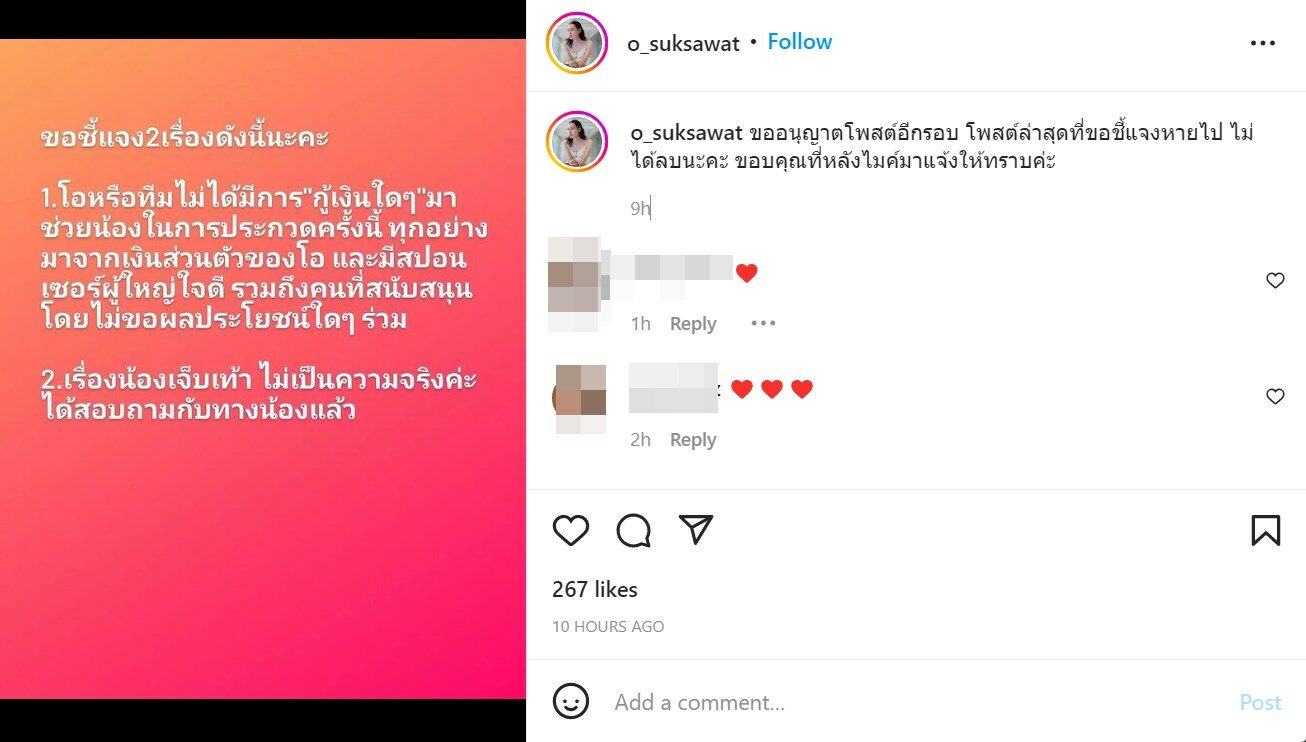Image resolution: width=1306 pixels, height=742 pixels.
Task: Open the comment bubble icon
Action: pos(633,530)
